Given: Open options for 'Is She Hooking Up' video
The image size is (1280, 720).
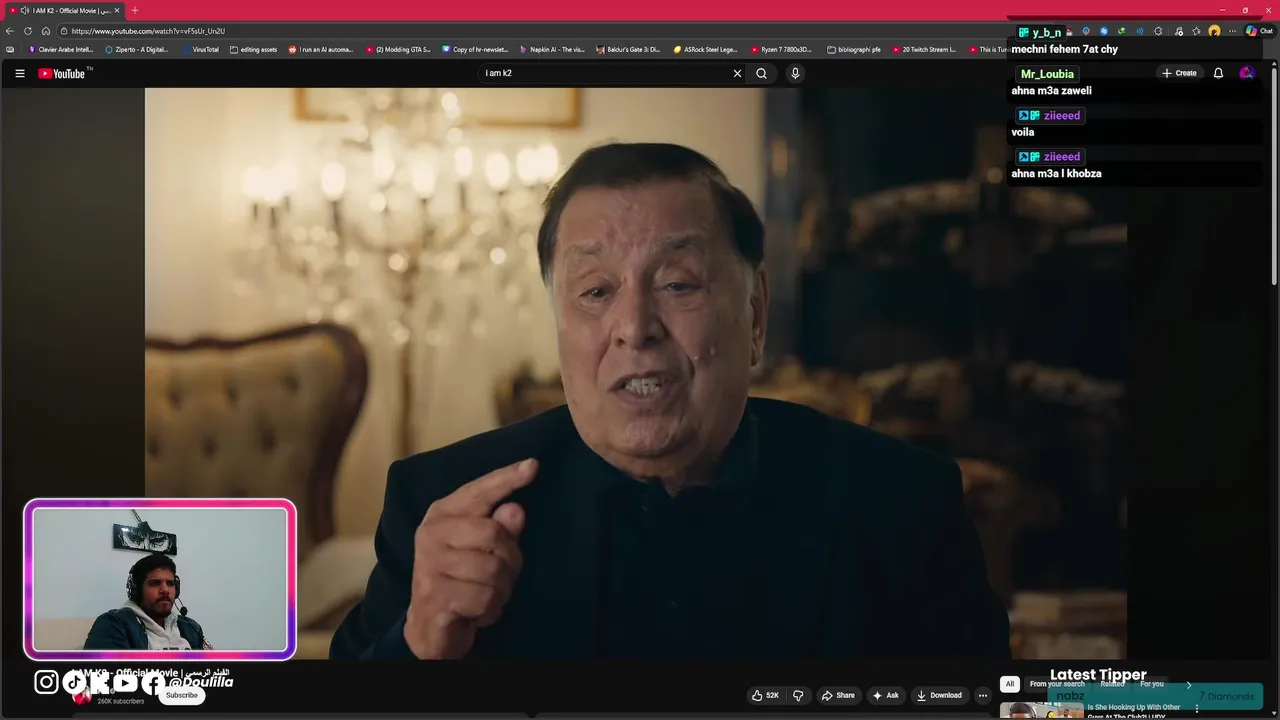Looking at the screenshot, I should 1196,708.
